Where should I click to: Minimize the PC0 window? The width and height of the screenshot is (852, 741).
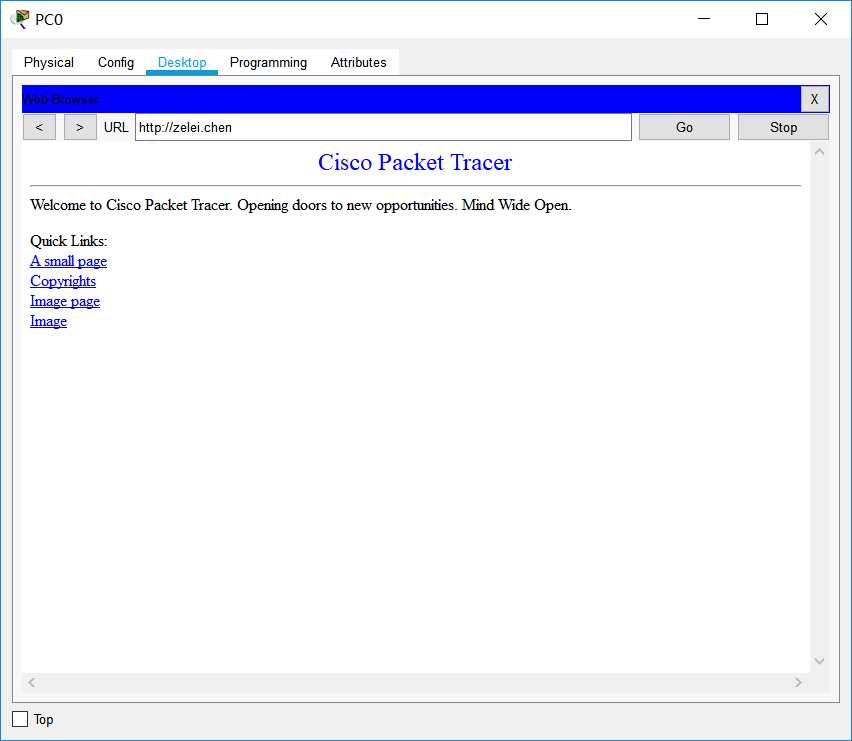(704, 19)
